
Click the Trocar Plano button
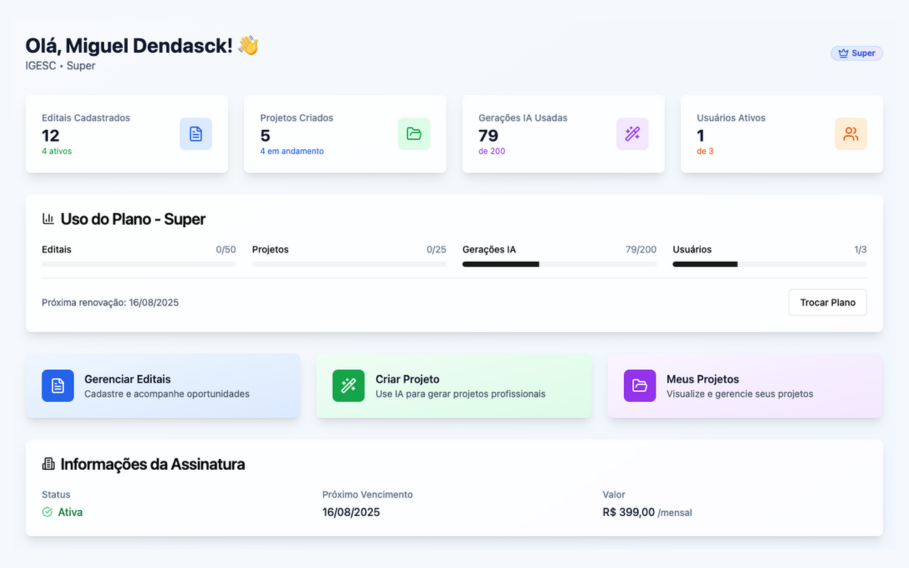point(827,302)
